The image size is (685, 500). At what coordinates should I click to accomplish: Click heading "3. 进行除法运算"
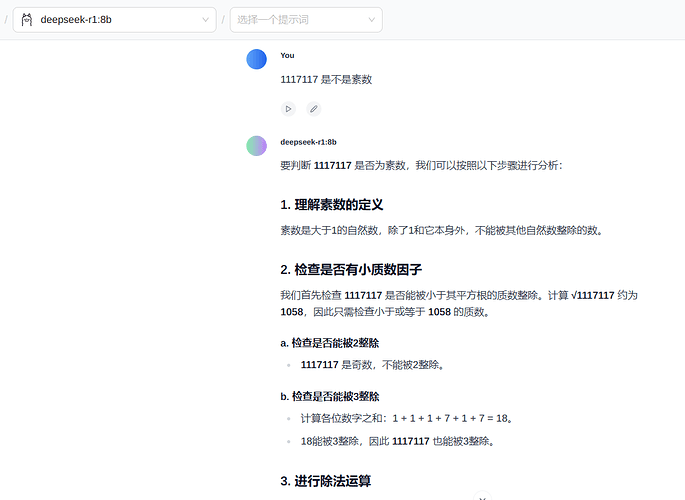(325, 481)
